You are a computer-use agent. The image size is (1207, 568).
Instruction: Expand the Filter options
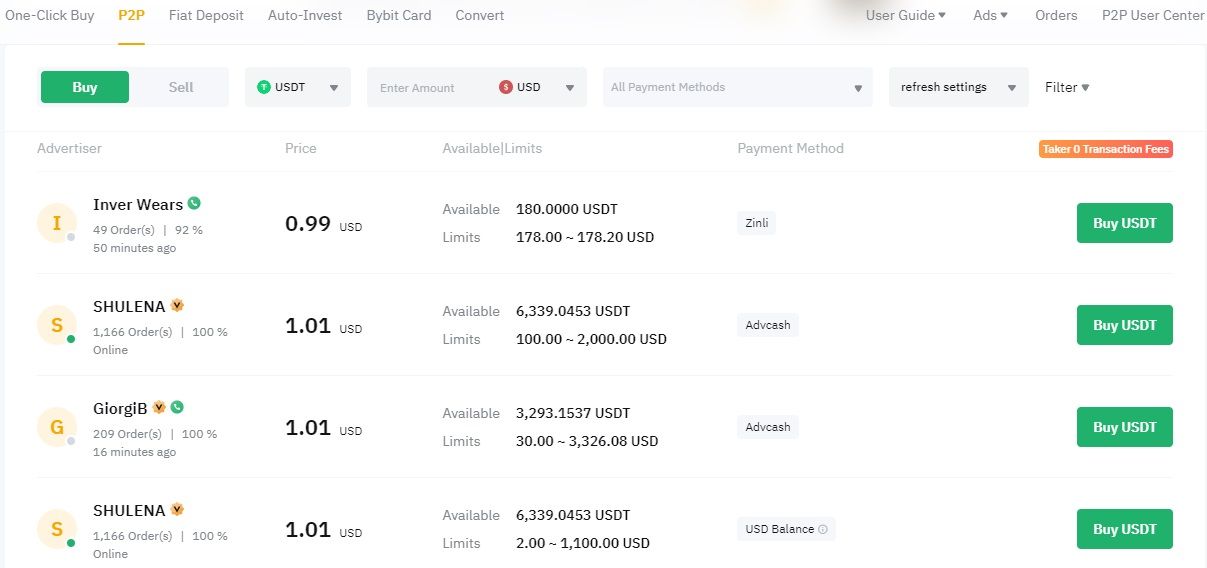(x=1067, y=87)
